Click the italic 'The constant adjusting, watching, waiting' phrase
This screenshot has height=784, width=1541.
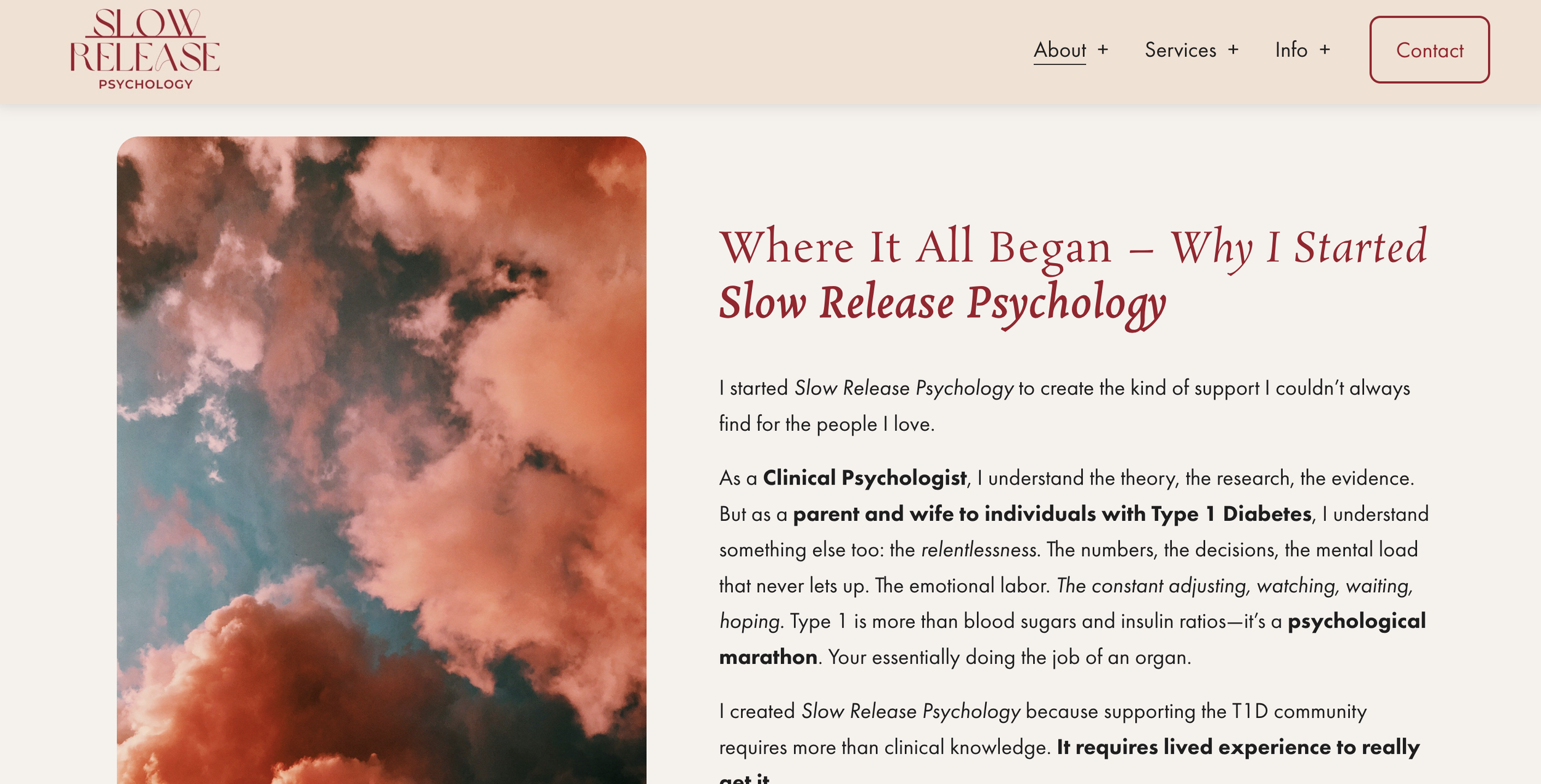pyautogui.click(x=1235, y=586)
